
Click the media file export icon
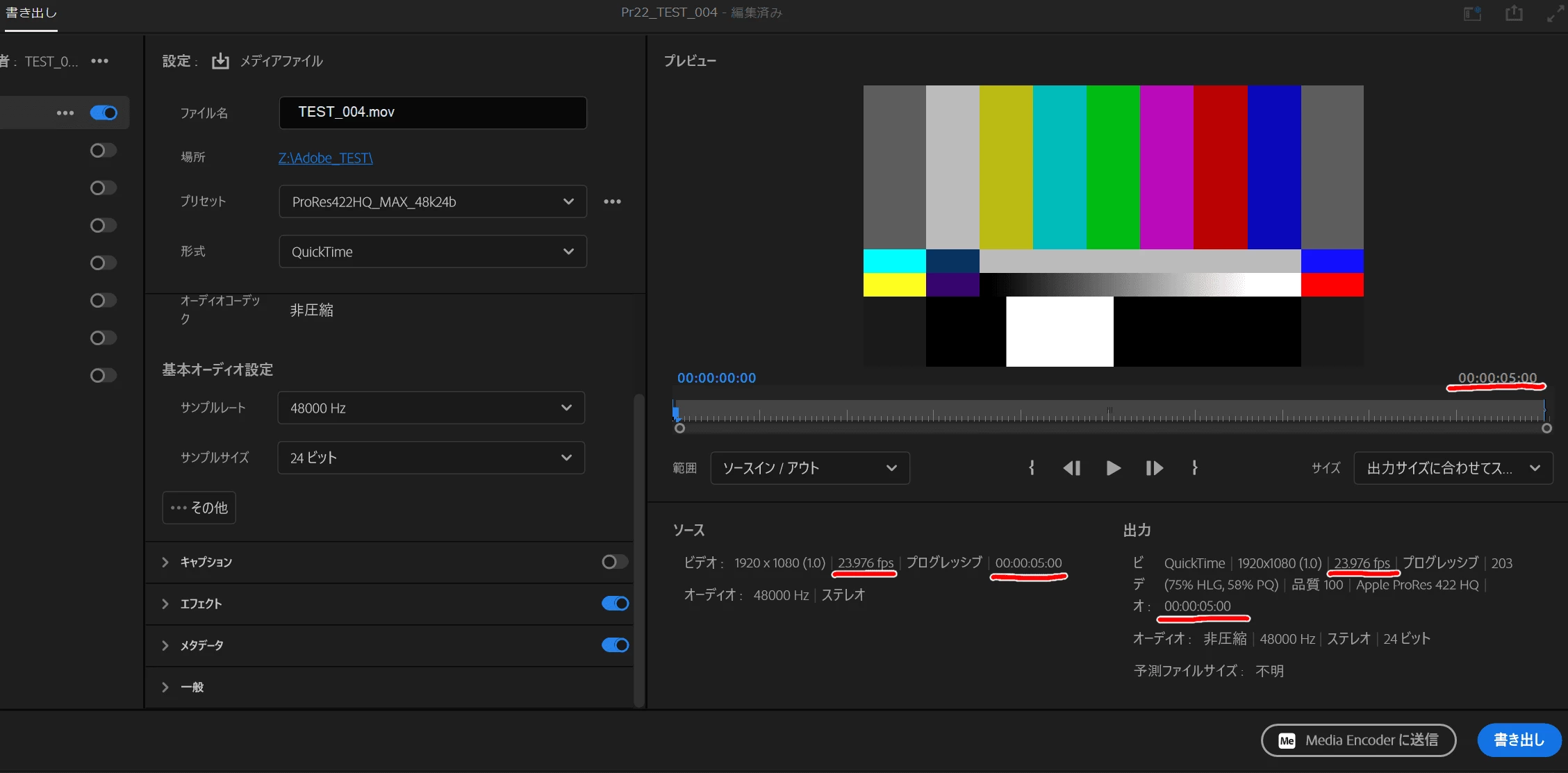(x=220, y=61)
